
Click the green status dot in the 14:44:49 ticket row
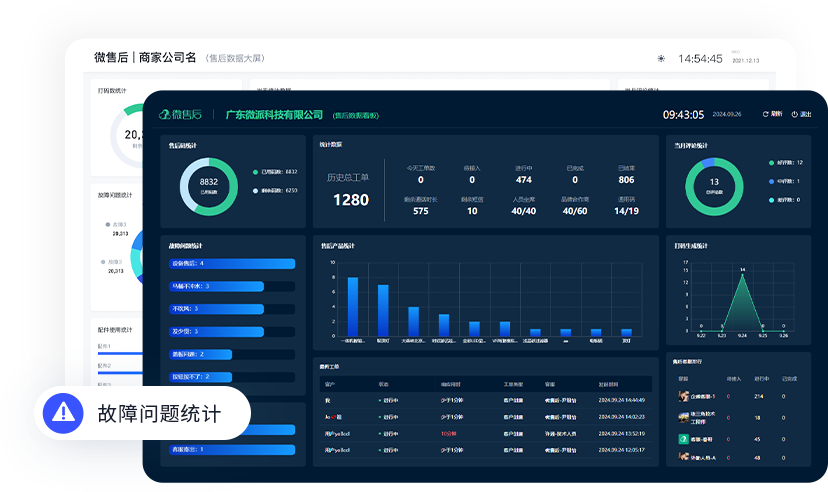click(380, 401)
